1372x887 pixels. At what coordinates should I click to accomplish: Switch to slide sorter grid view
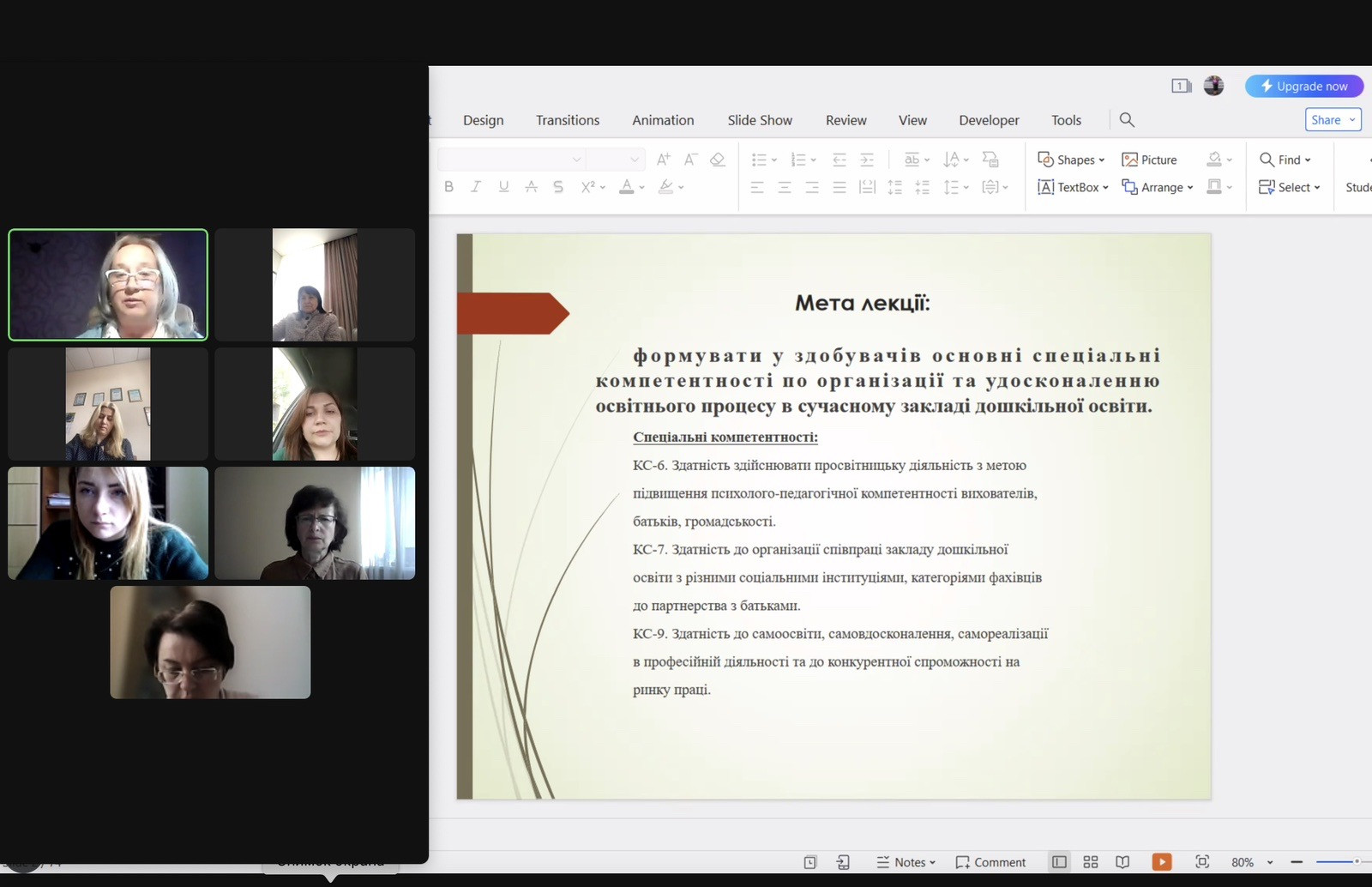(x=1091, y=862)
